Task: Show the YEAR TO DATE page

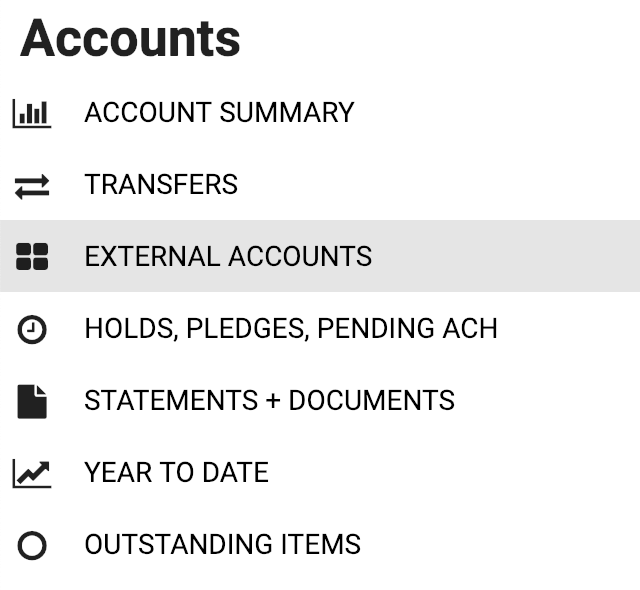Action: pos(176,473)
